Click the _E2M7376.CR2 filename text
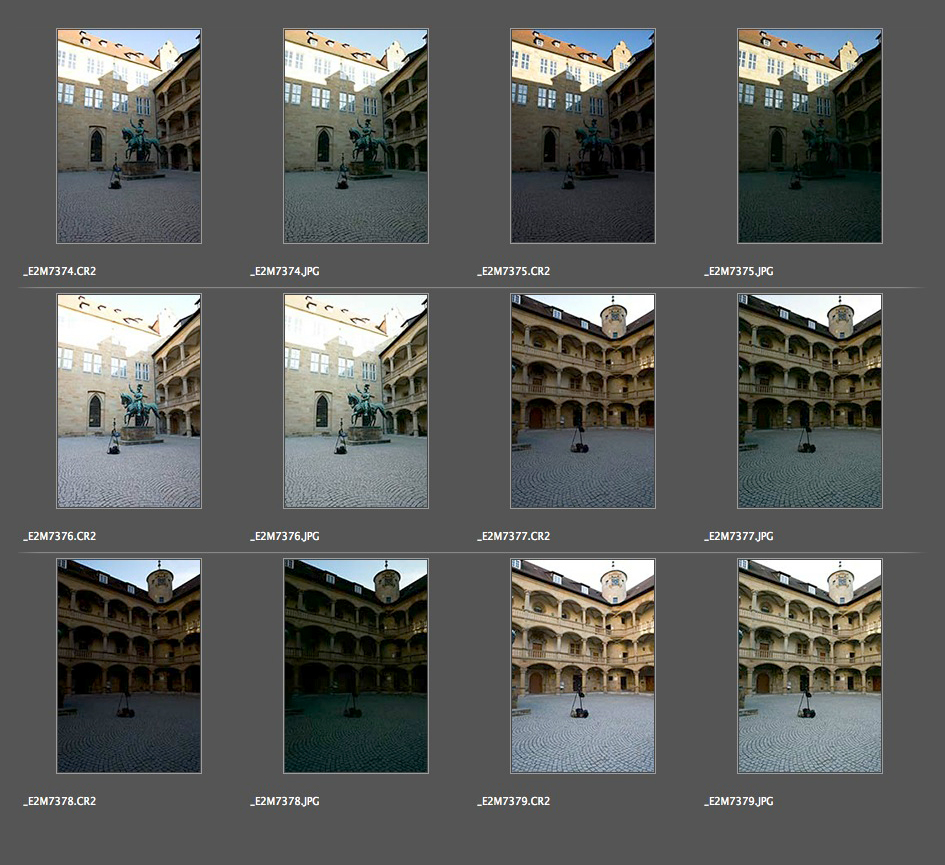Viewport: 945px width, 865px height. click(60, 536)
